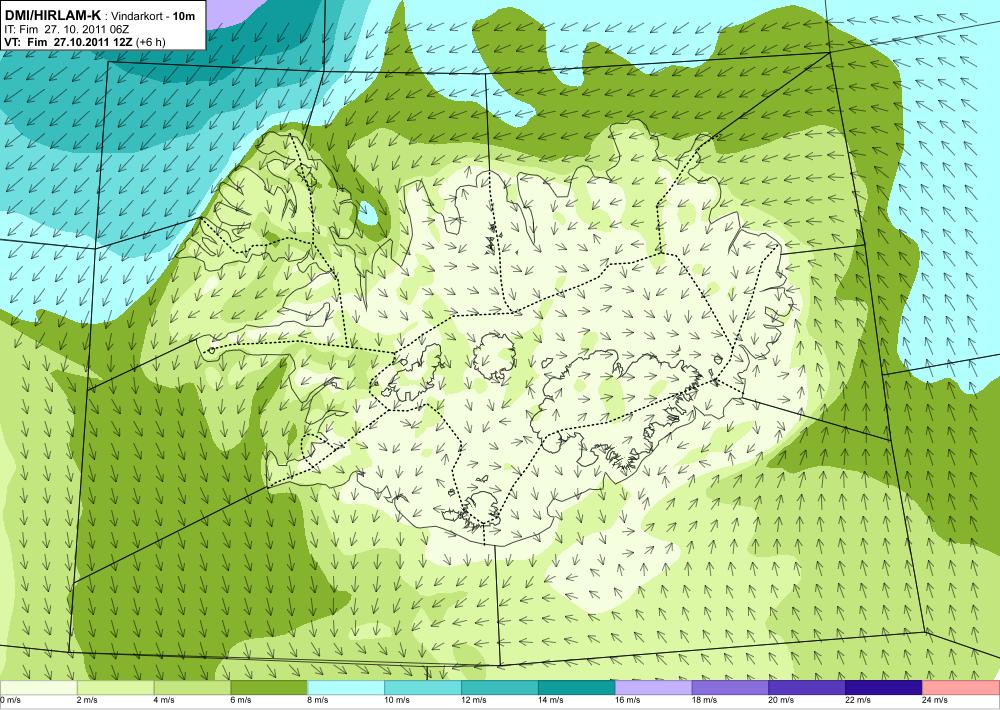Click the "0 m/s" legend label
This screenshot has width=1000, height=710.
click(10, 700)
